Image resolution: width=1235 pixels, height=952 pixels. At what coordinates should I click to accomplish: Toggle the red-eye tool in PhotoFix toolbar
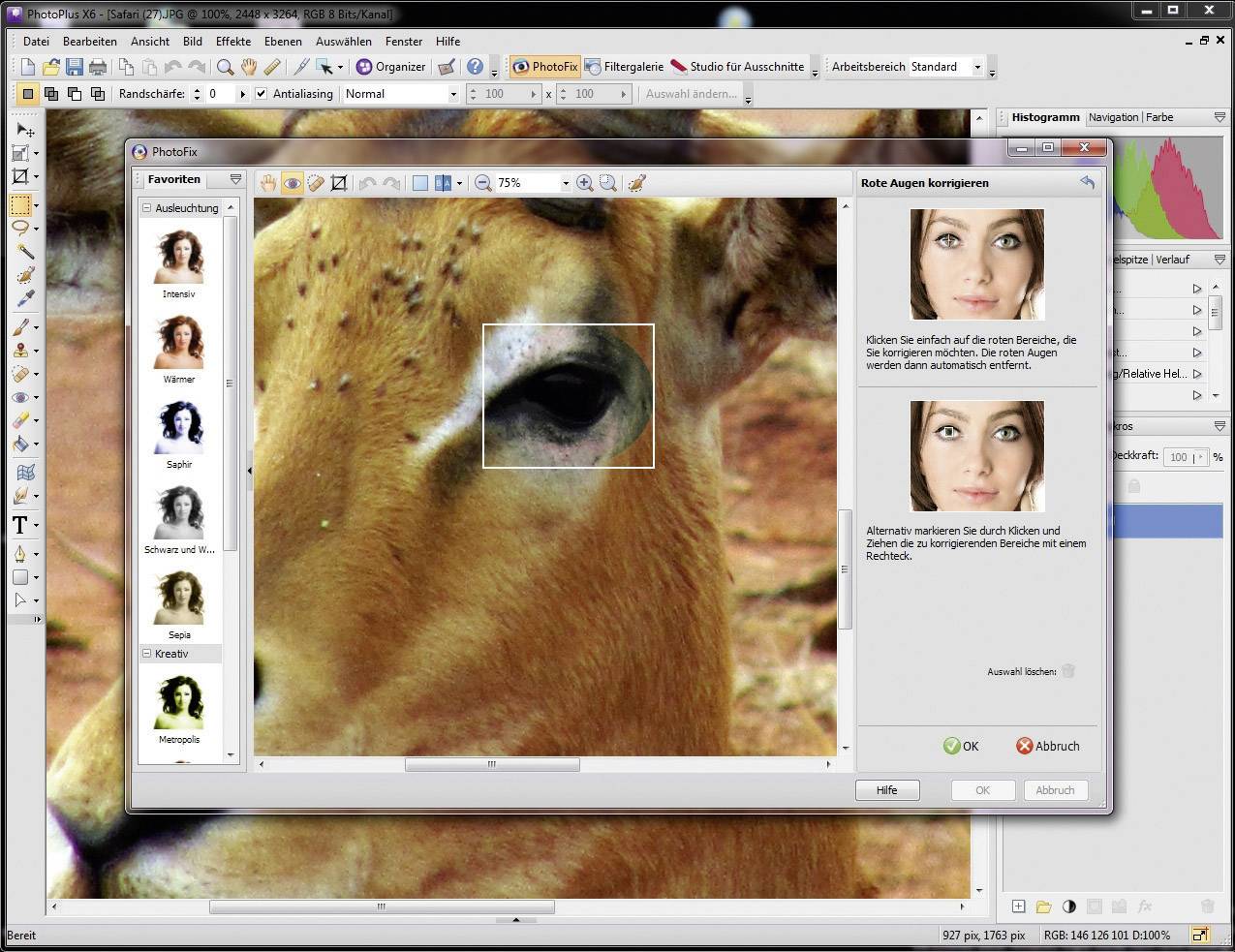coord(292,182)
